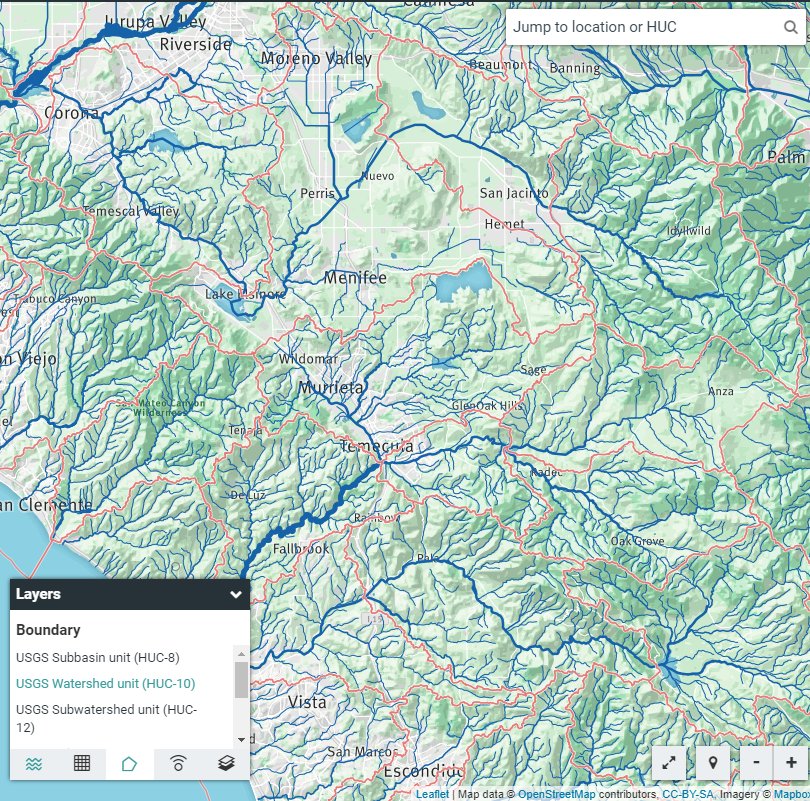Open the OpenStreetMap attribution link
This screenshot has height=801, width=810.
(556, 794)
